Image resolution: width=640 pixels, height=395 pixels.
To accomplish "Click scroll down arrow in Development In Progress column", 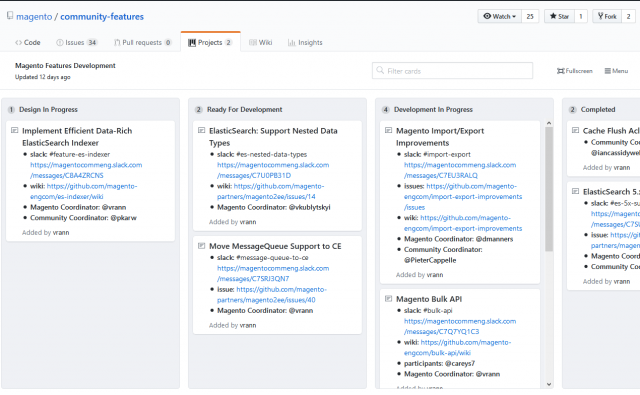I will [x=549, y=384].
